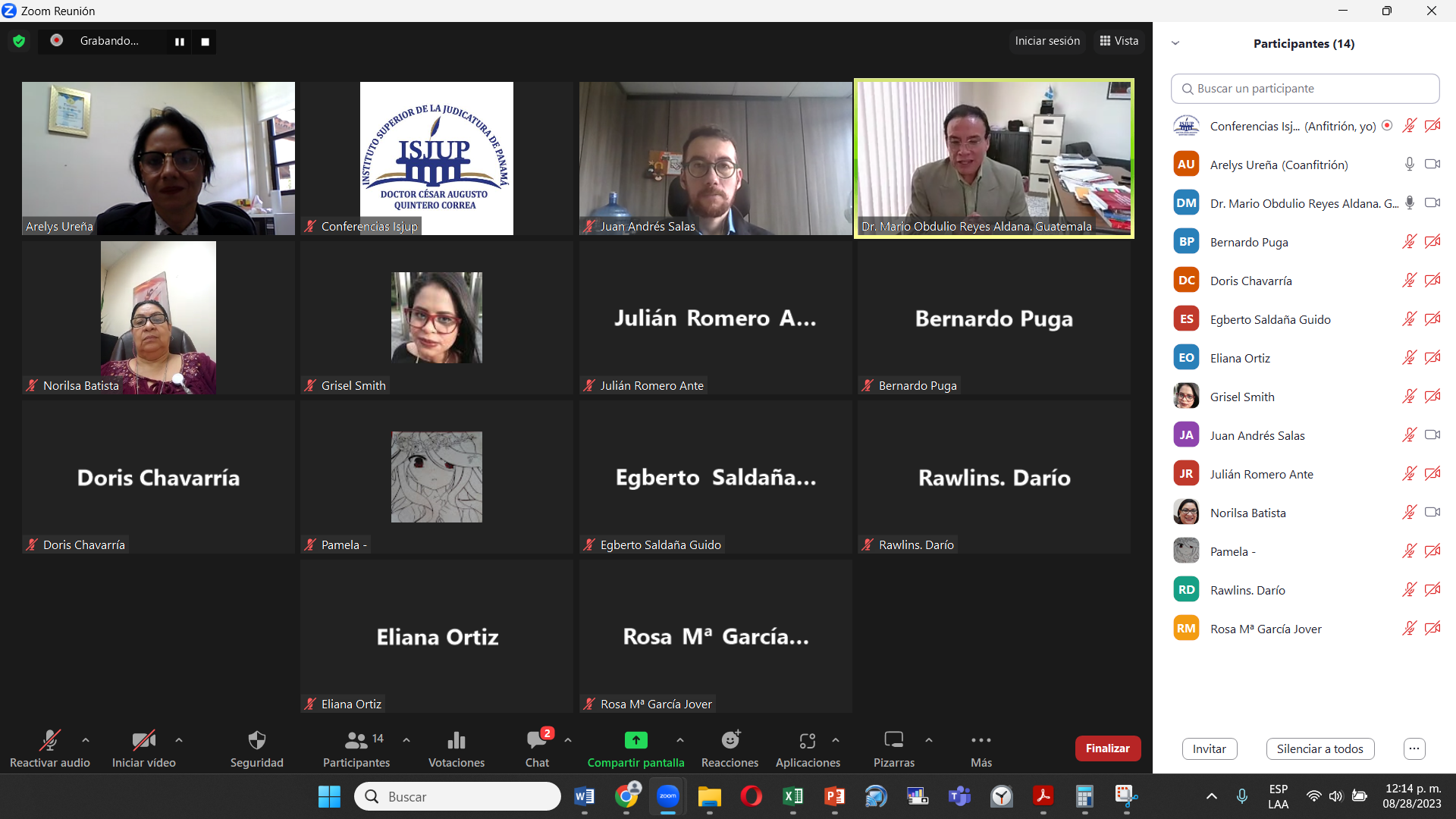This screenshot has width=1456, height=819.
Task: Click Iniciar sesión button
Action: pos(1047,41)
